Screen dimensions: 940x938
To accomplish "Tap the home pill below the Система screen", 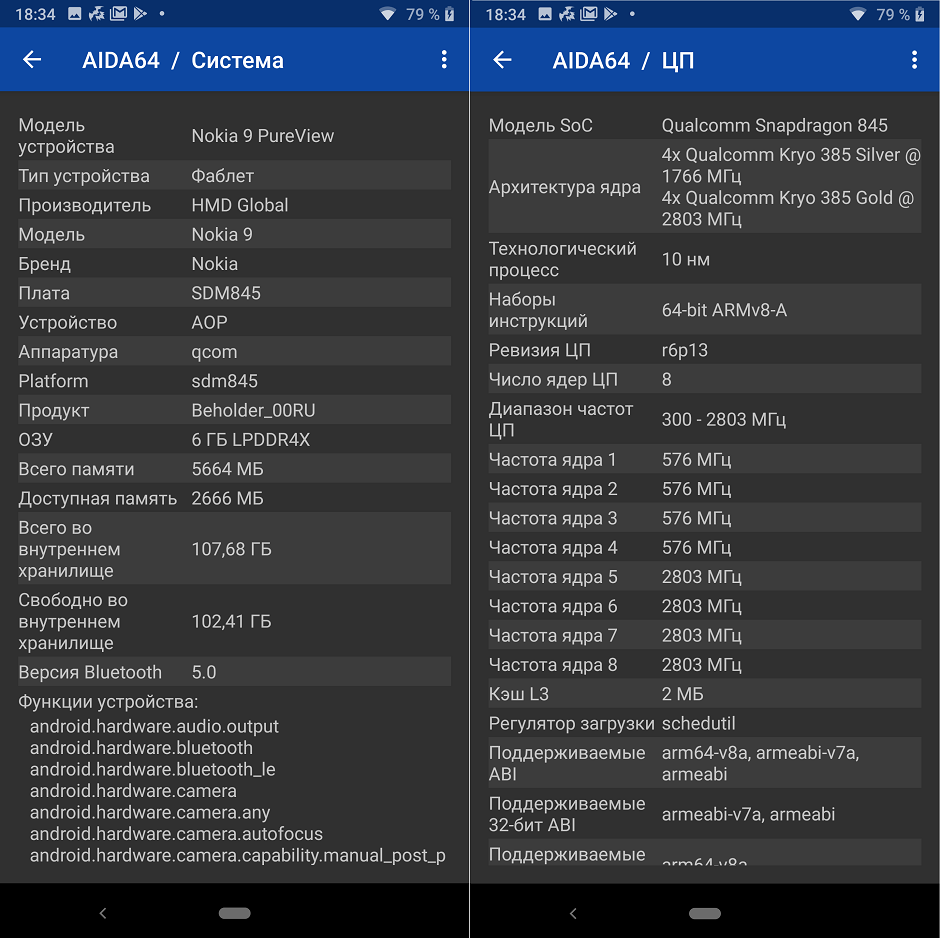I will point(234,913).
